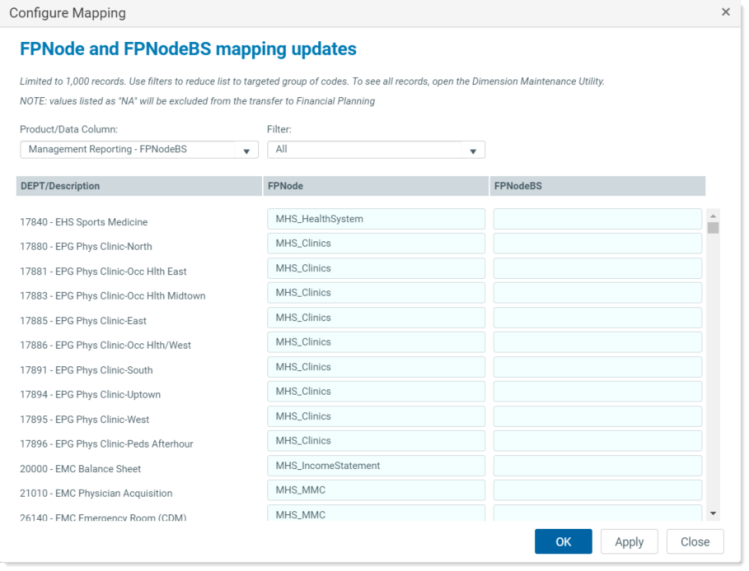Click the scrollbar up arrow

[x=713, y=216]
